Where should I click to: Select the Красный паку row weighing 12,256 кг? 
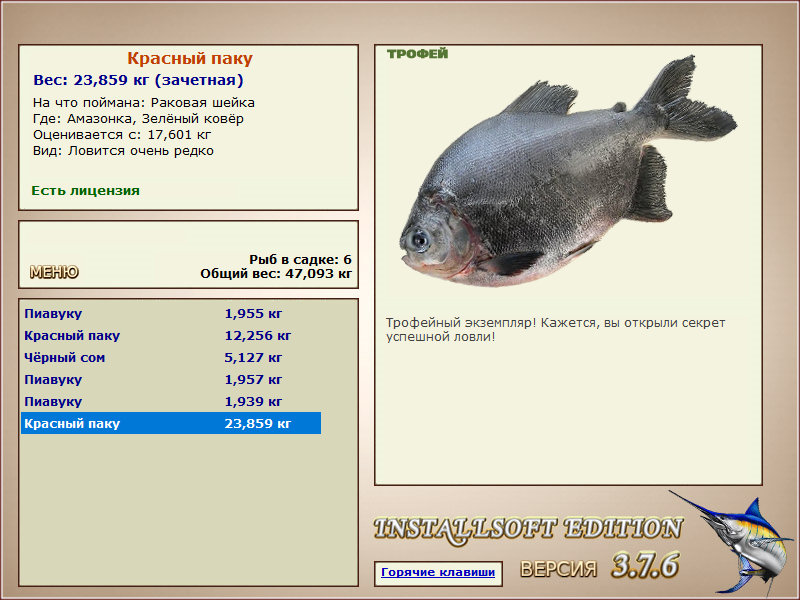pos(171,335)
